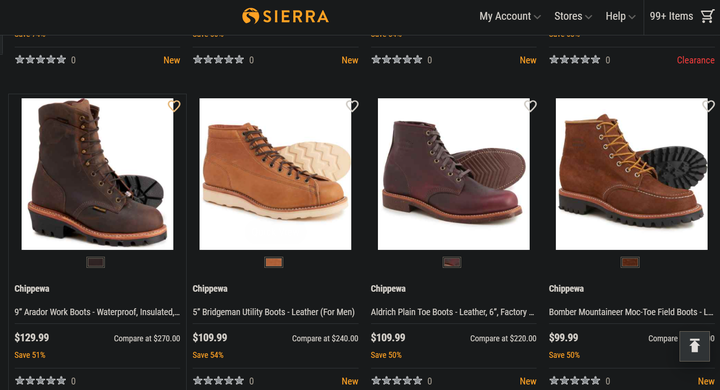Screen dimensions: 720x390
Task: Click the burgundy Aldrich boot product image
Action: click(454, 174)
